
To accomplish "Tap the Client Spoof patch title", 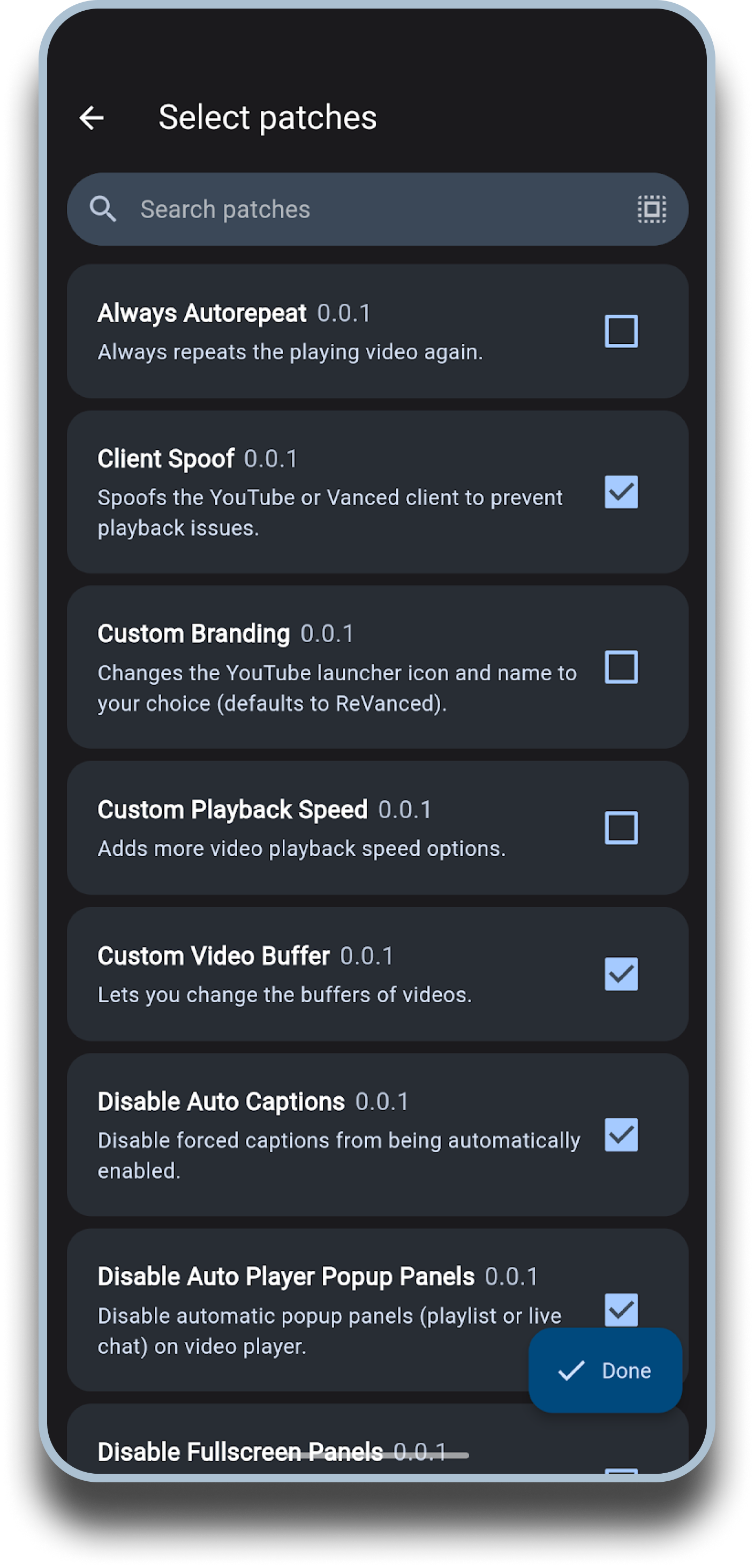I will click(166, 459).
